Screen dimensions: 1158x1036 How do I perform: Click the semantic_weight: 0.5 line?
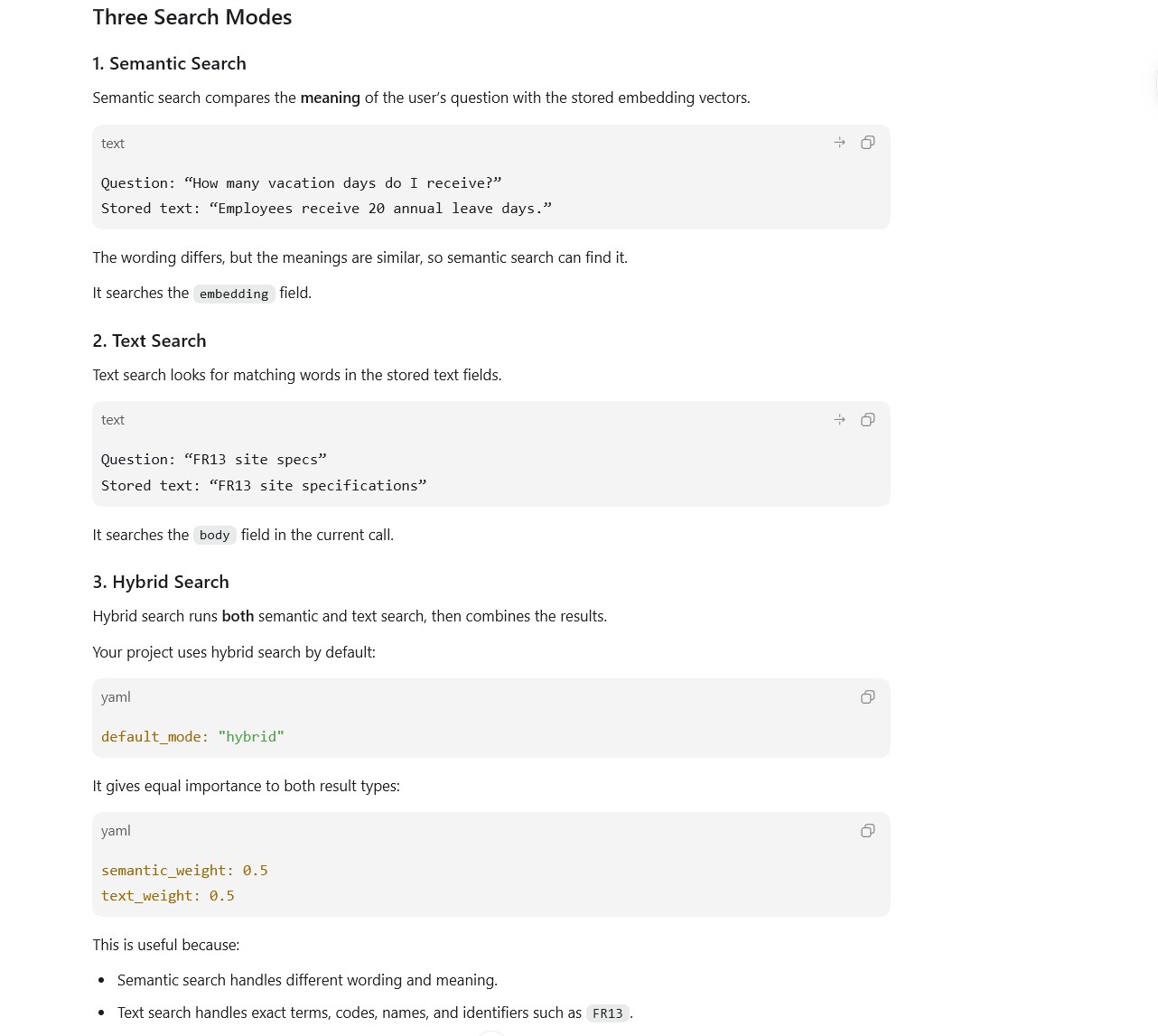point(184,871)
